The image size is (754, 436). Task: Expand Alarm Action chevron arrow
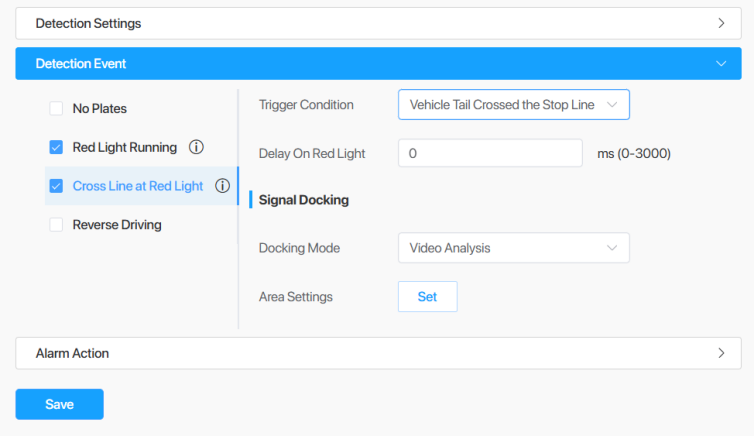pyautogui.click(x=721, y=353)
